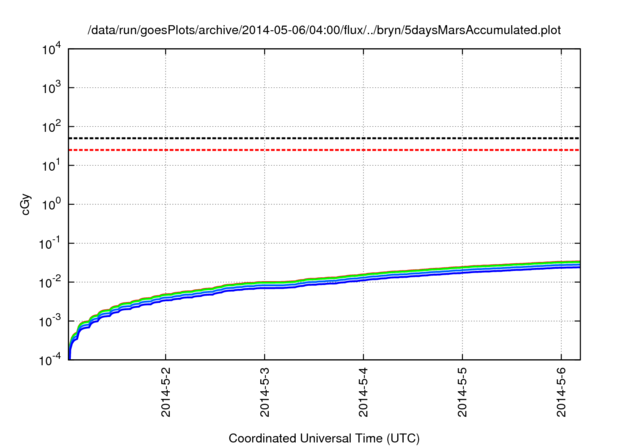Image resolution: width=640 pixels, height=448 pixels.
Task: Click the red dashed threshold line
Action: coord(324,150)
